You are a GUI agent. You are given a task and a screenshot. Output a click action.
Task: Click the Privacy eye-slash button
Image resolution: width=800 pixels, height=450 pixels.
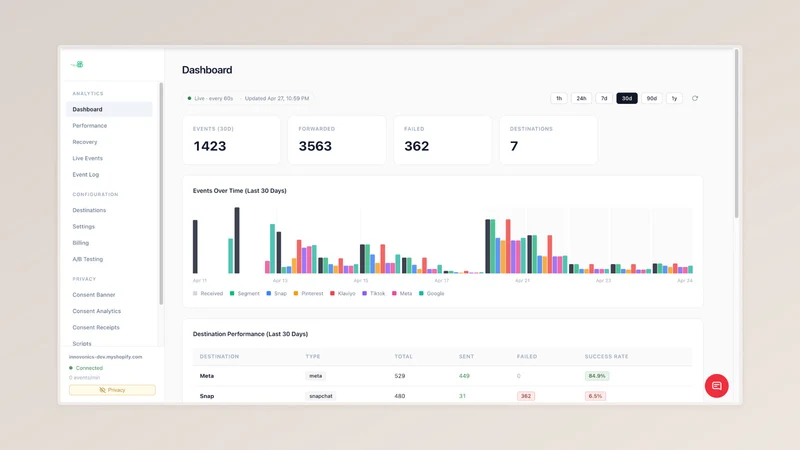[112, 390]
